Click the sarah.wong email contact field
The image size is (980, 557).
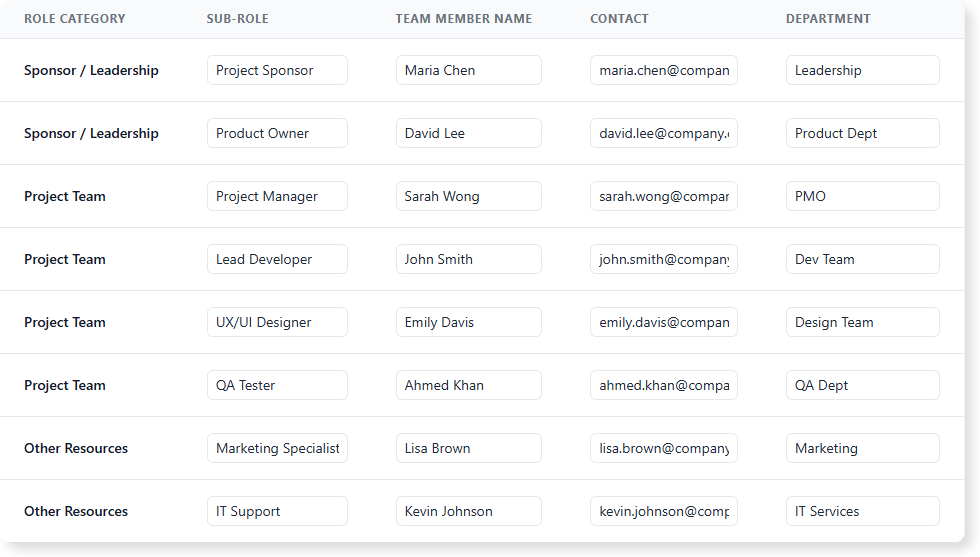[663, 196]
